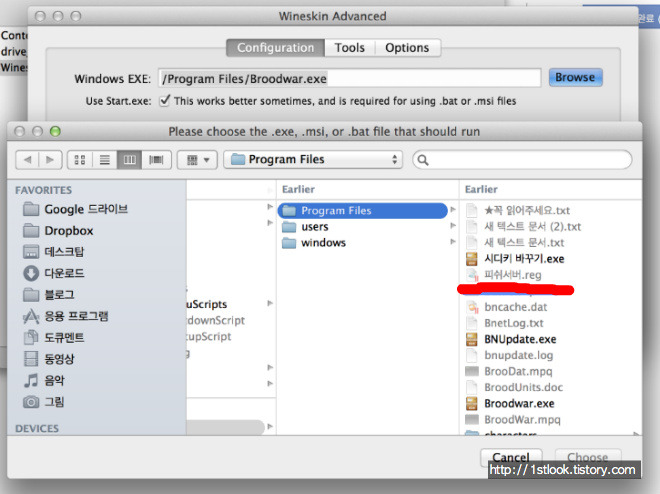Select 피쉬서버.reg file
The width and height of the screenshot is (660, 494).
point(504,275)
